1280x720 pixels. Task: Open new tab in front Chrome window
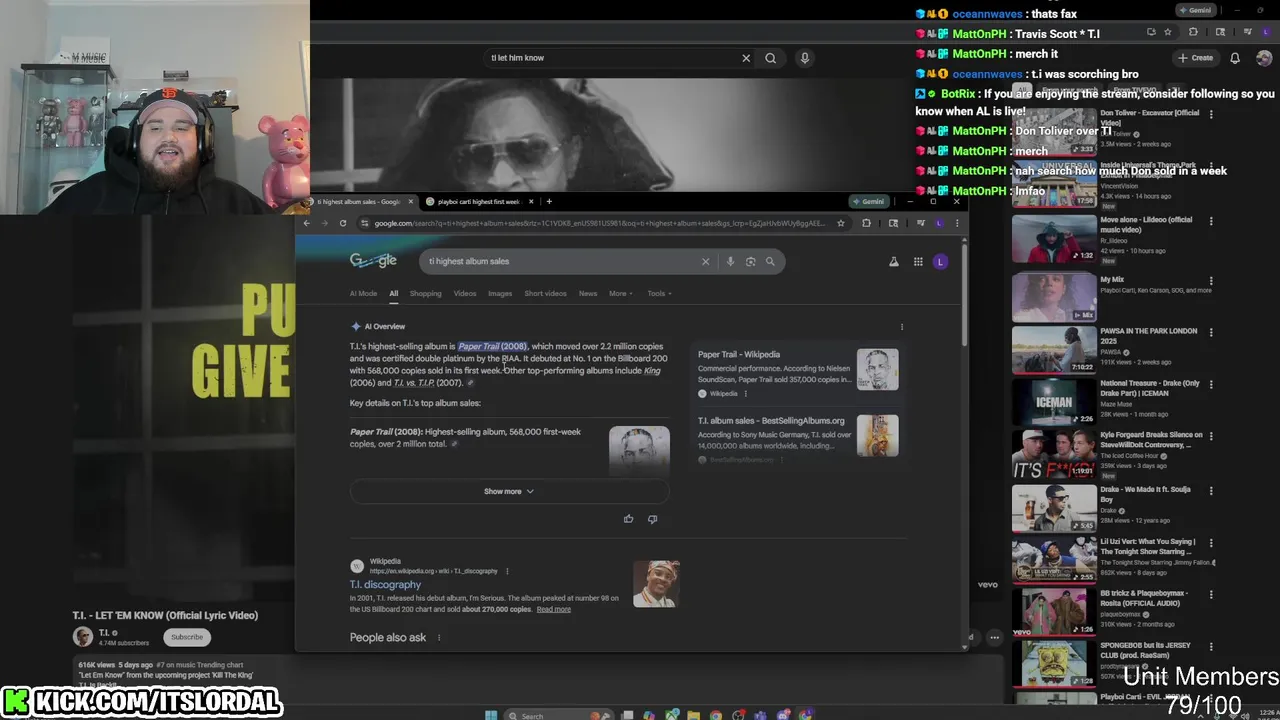click(x=549, y=201)
